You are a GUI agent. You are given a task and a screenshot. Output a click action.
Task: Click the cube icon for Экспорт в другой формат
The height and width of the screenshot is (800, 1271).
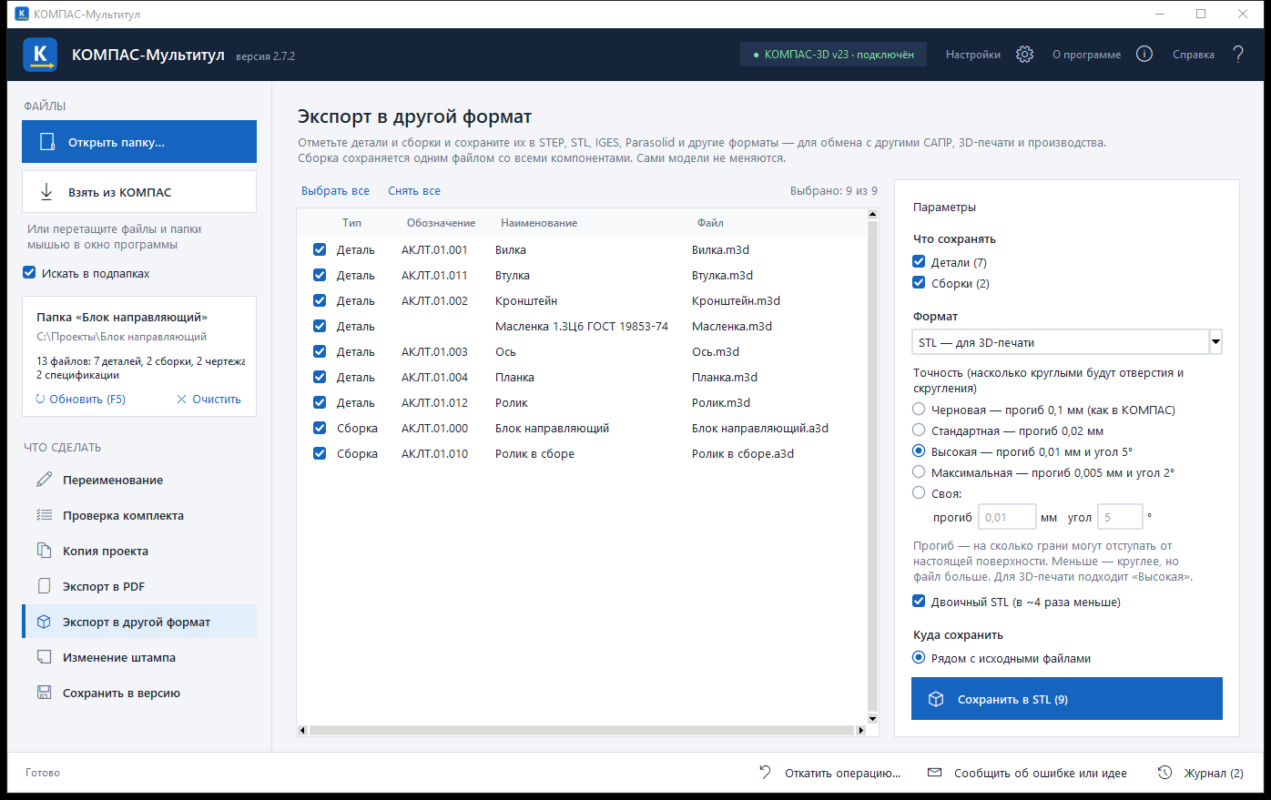tap(44, 622)
